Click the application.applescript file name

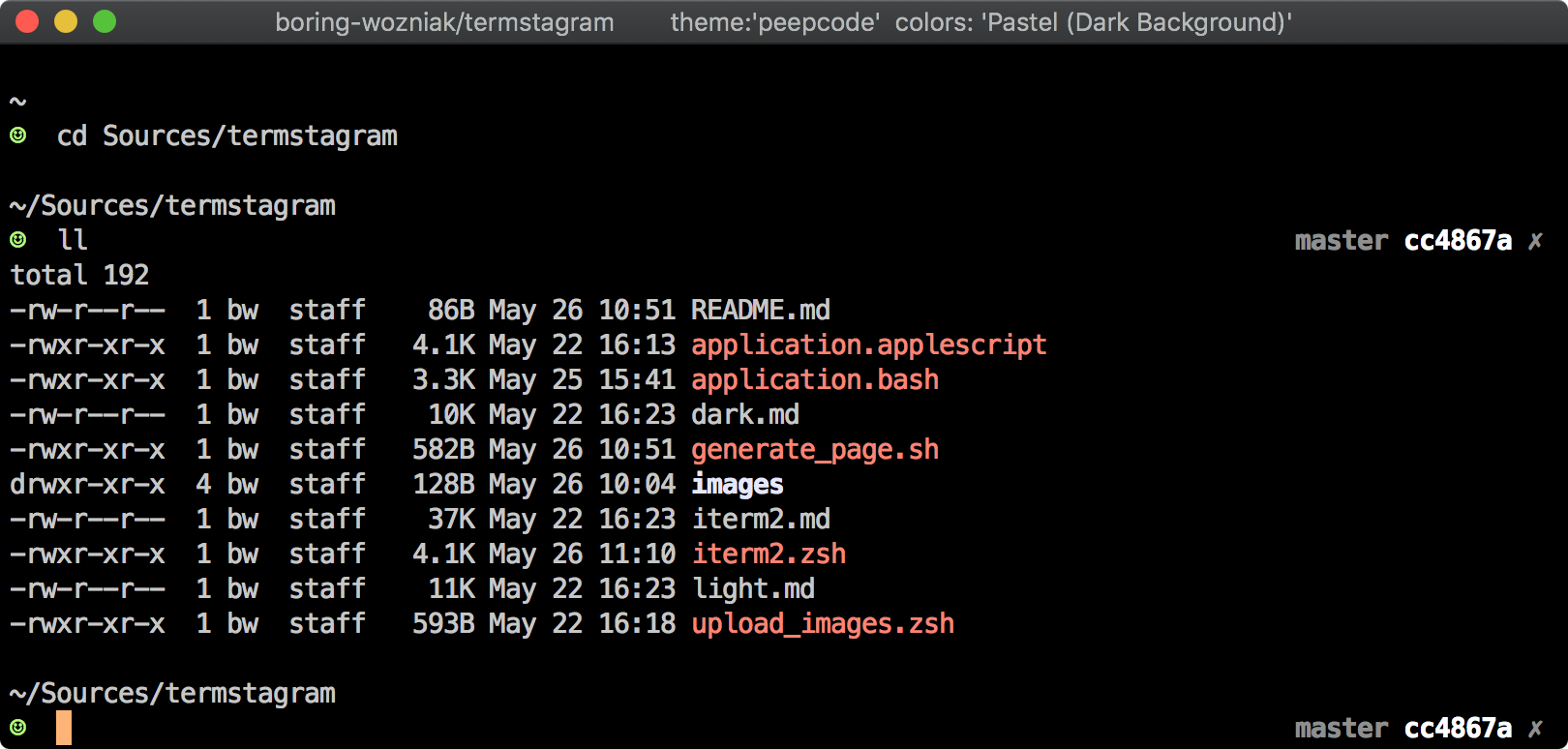(868, 345)
